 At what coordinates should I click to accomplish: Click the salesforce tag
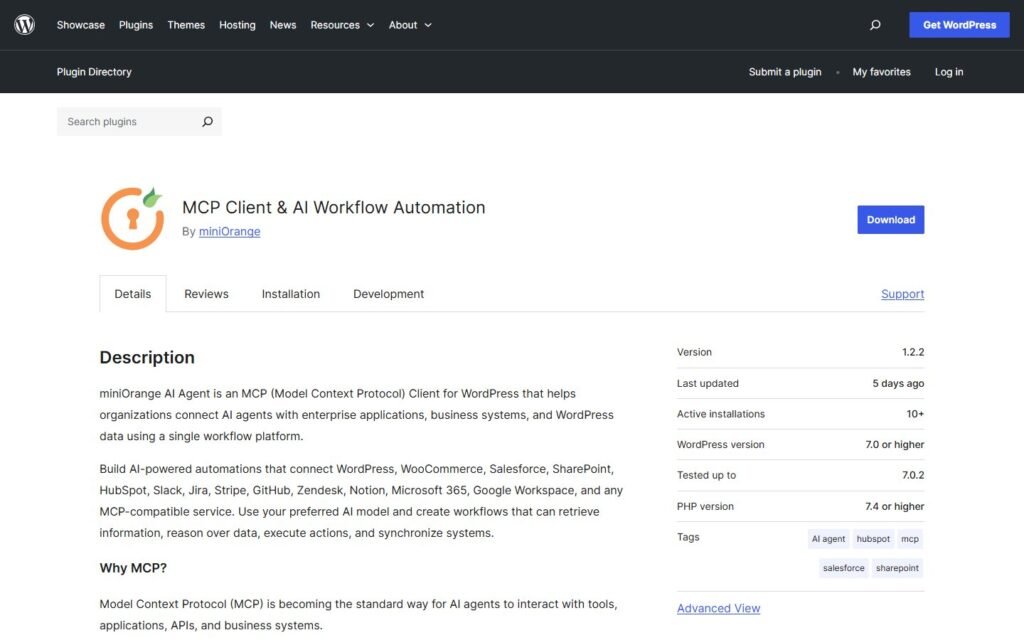coord(844,568)
